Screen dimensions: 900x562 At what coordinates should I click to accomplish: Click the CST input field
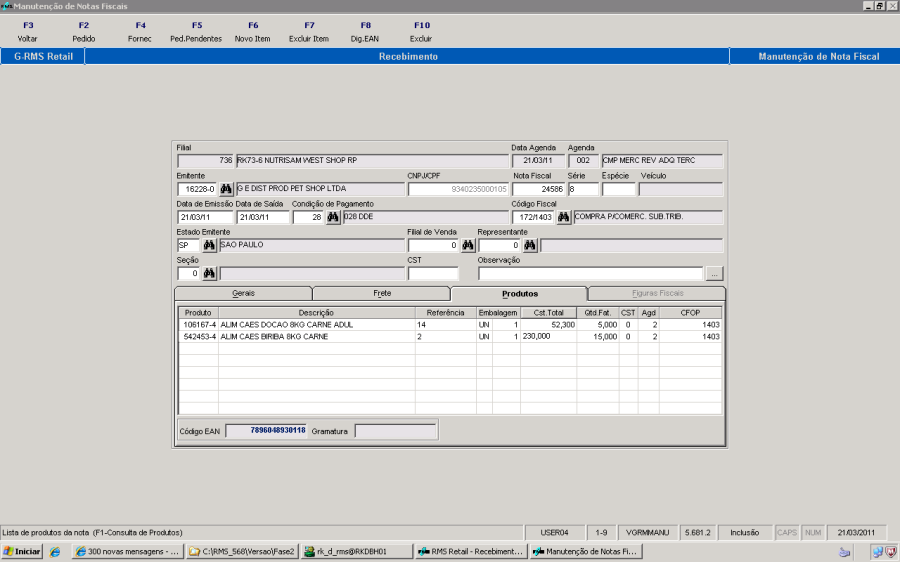pos(433,273)
